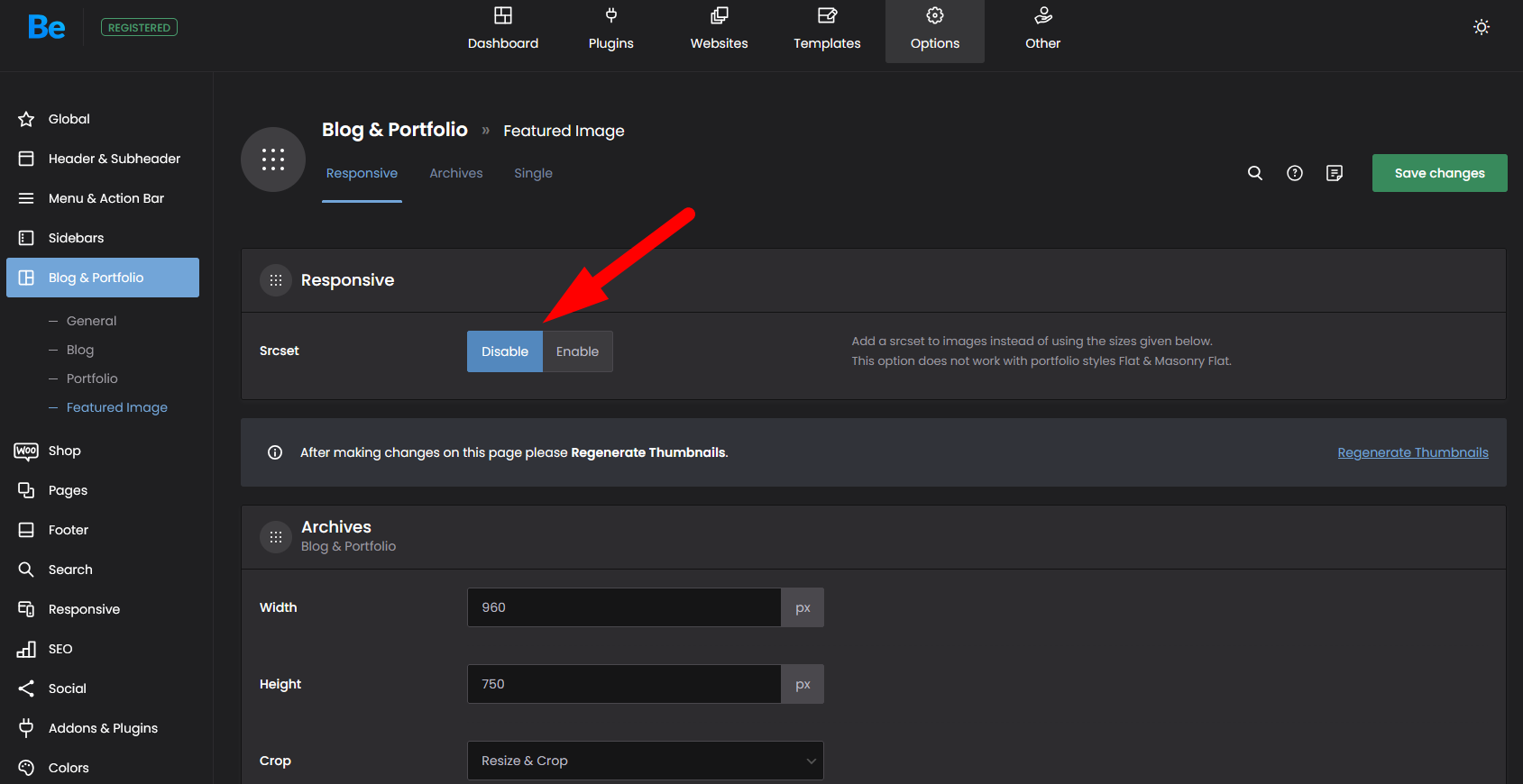Click the Sidebars icon
The image size is (1523, 784).
26,238
